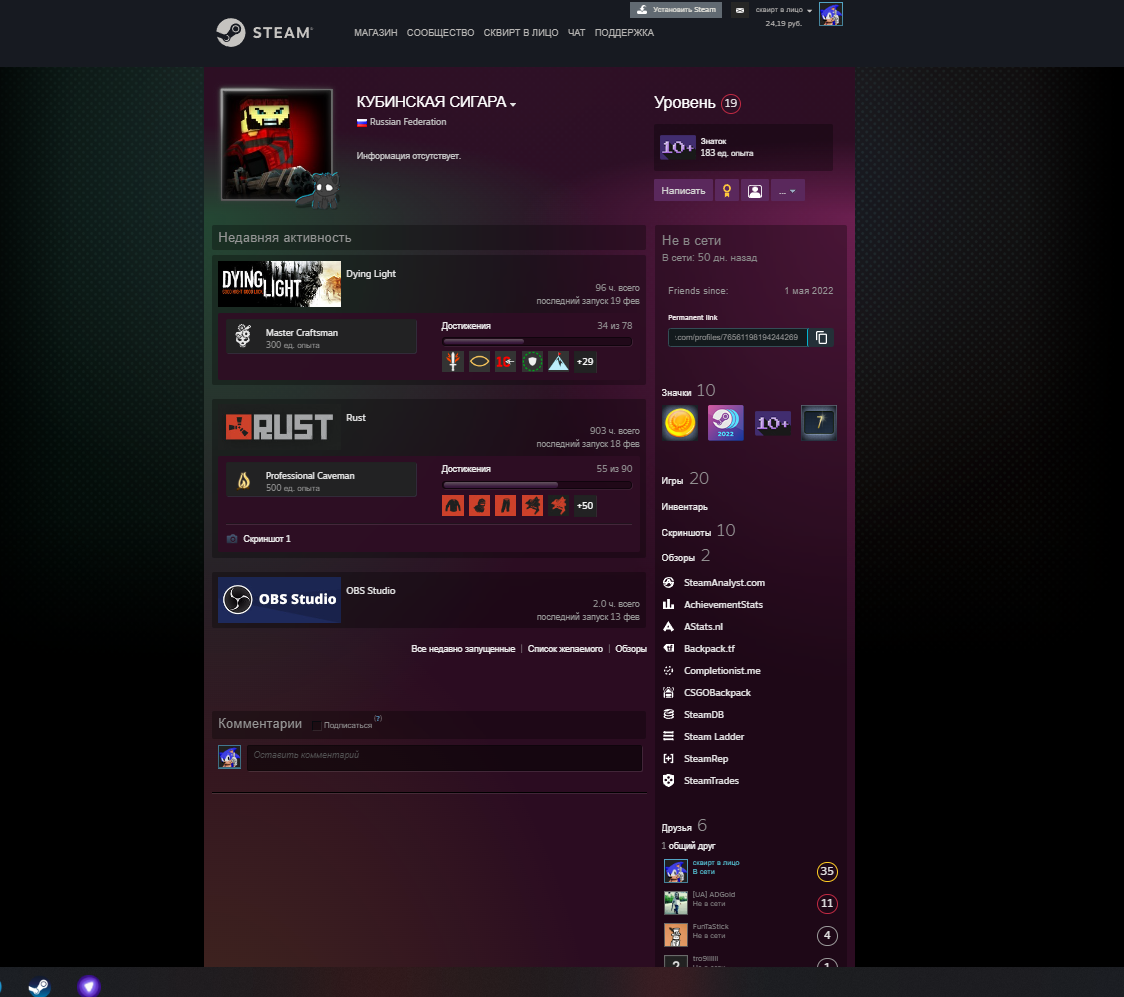The image size is (1124, 997).
Task: Click the profile avatar image
Action: [x=277, y=145]
